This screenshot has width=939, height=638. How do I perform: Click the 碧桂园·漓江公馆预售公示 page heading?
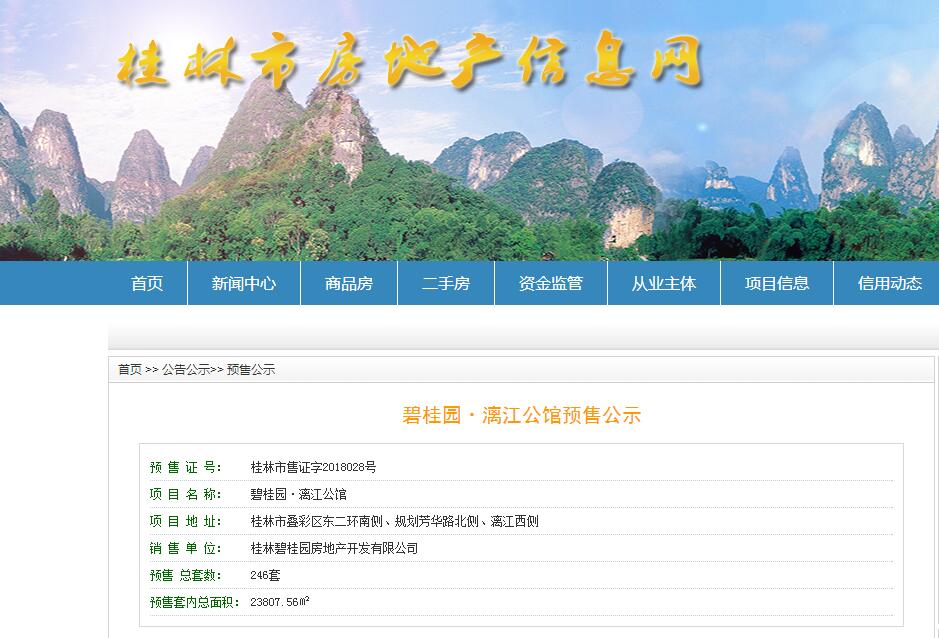tap(521, 416)
